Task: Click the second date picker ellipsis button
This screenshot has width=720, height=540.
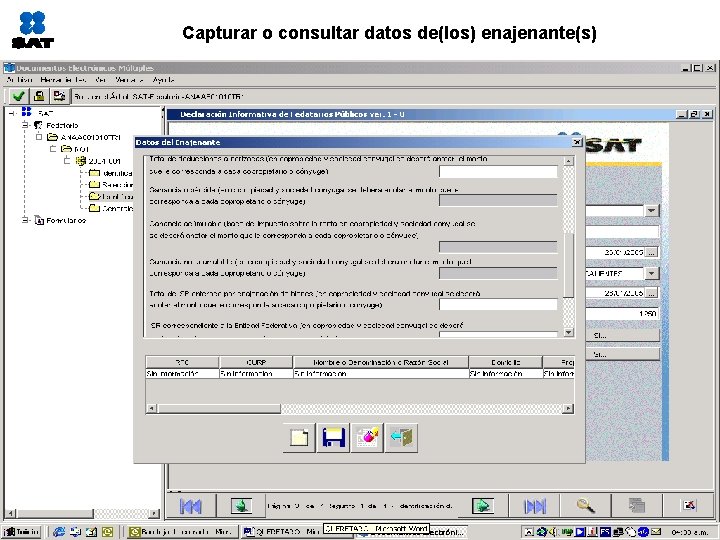Action: [652, 292]
